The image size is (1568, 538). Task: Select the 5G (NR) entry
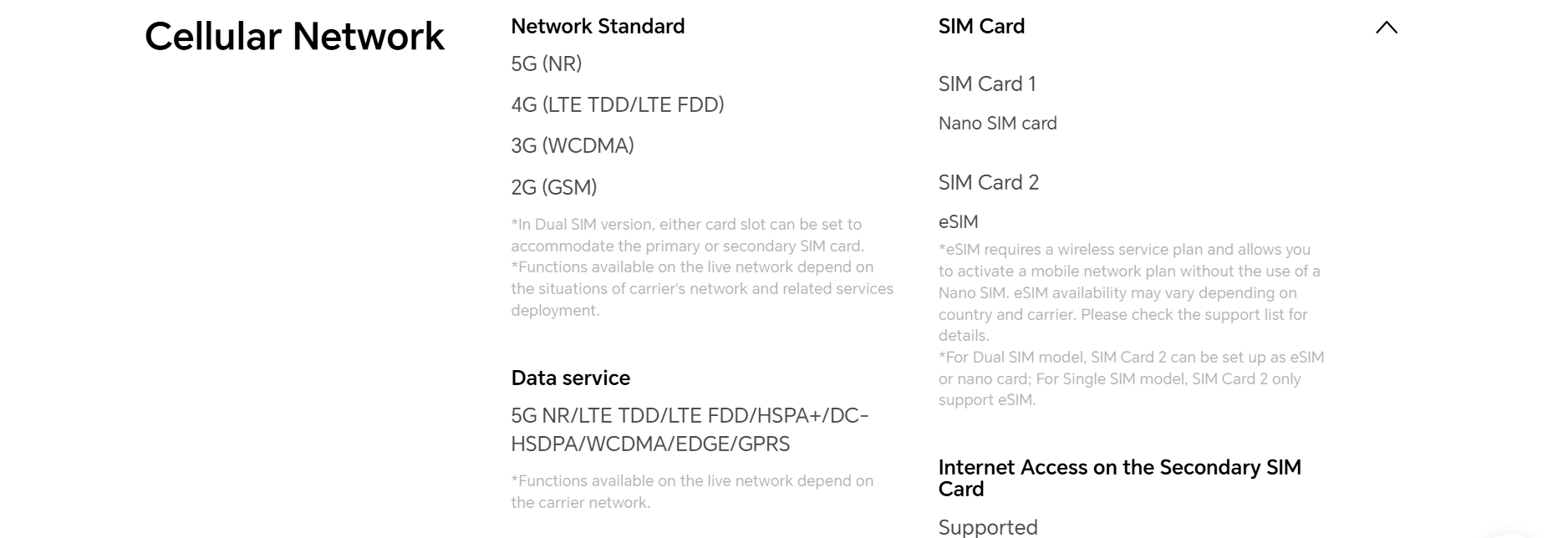click(546, 63)
